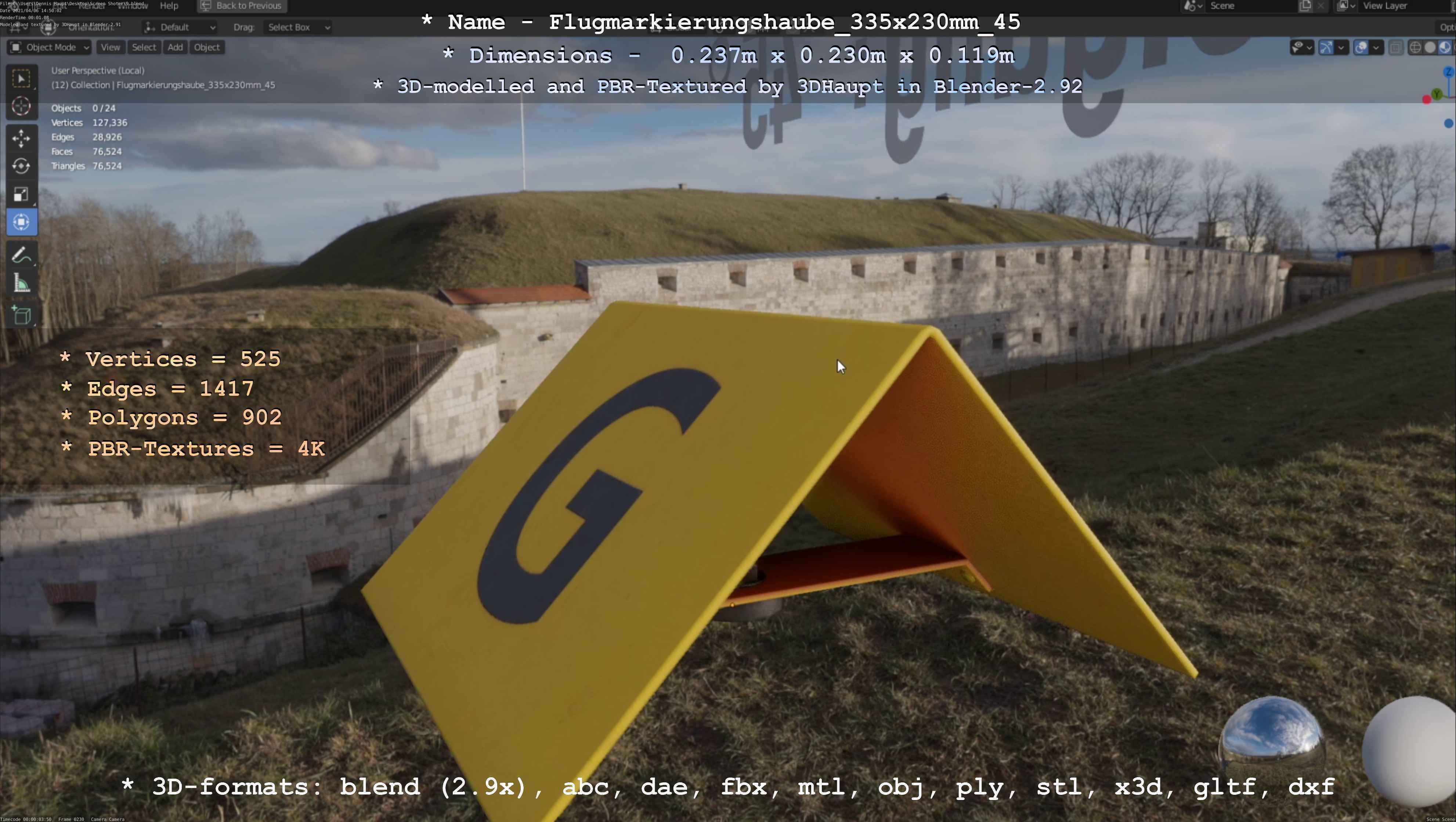Select the Scale tool
The image size is (1456, 822).
click(21, 194)
